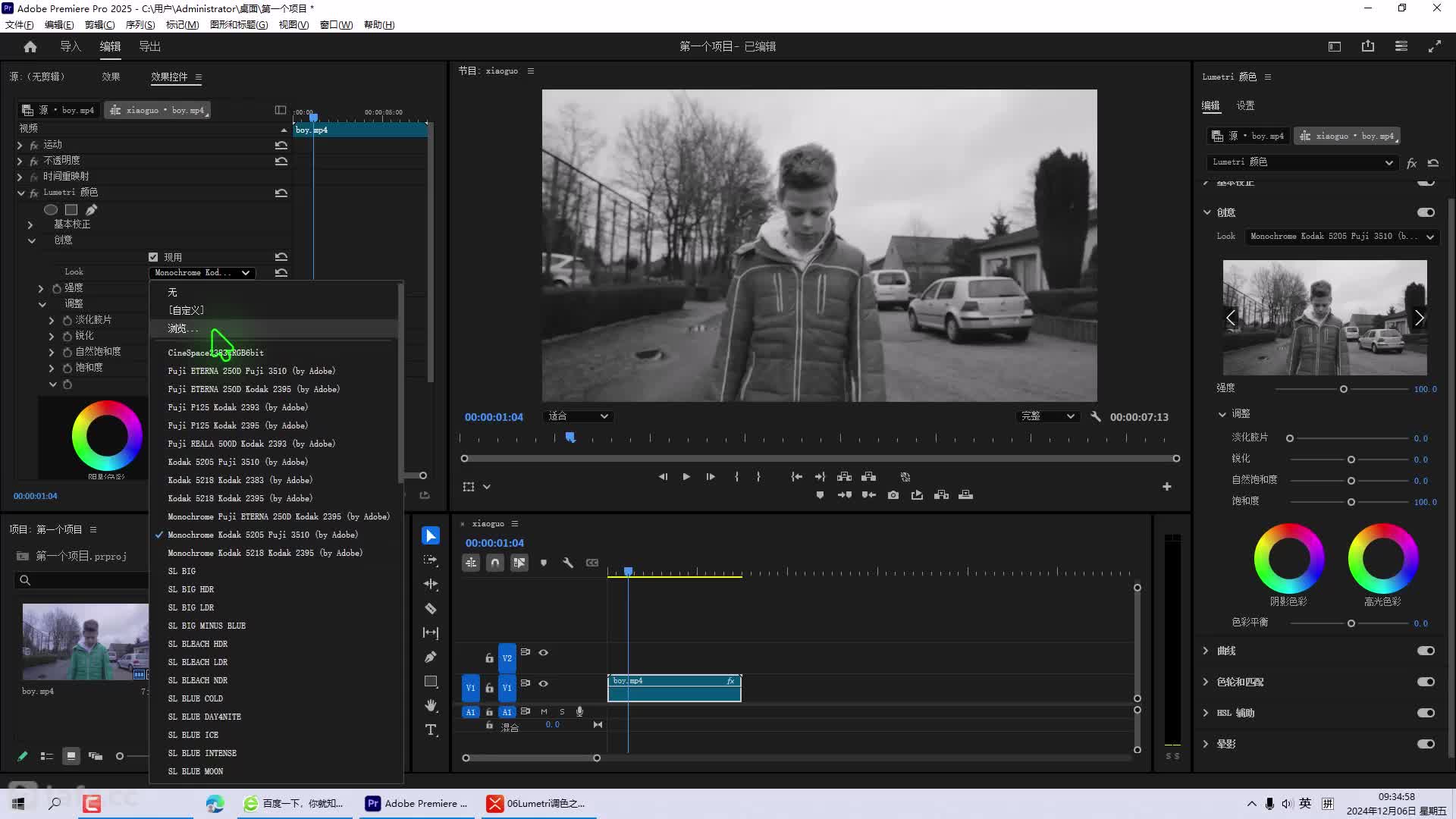Viewport: 1456px width, 819px height.
Task: Click Mark In bracket button
Action: click(736, 477)
